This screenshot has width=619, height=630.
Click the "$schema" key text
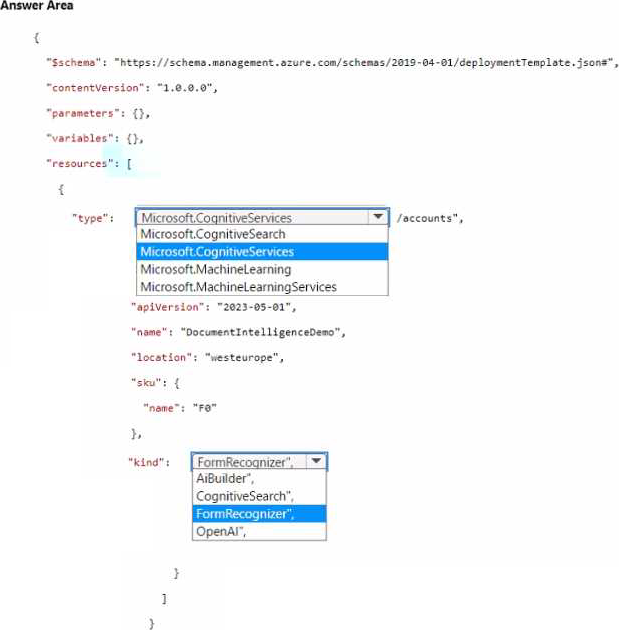pyautogui.click(x=73, y=63)
